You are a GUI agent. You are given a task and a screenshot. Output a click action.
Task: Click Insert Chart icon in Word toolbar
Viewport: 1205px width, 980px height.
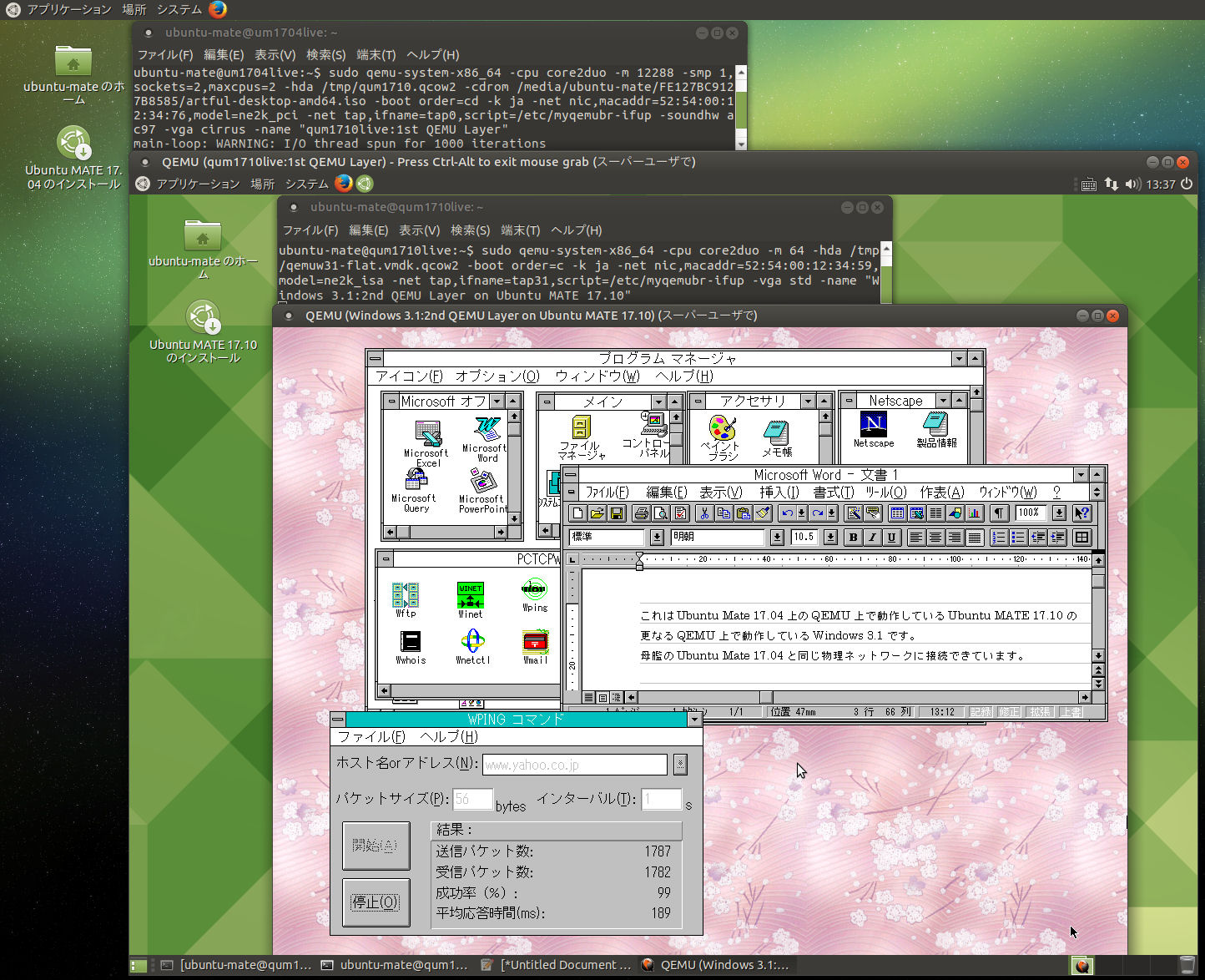click(x=975, y=513)
